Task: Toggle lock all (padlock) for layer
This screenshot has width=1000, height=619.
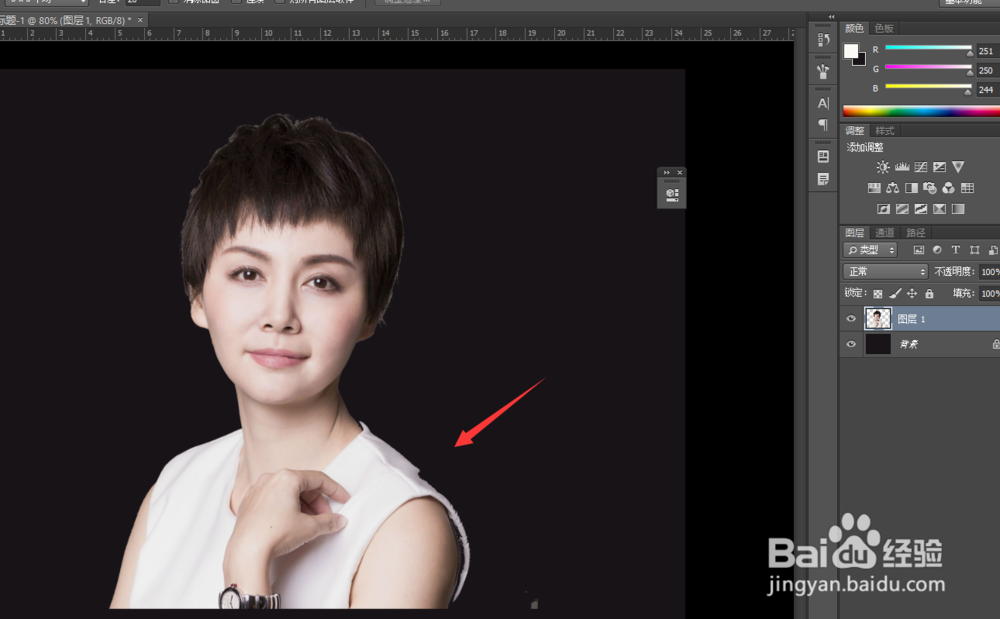Action: [929, 293]
